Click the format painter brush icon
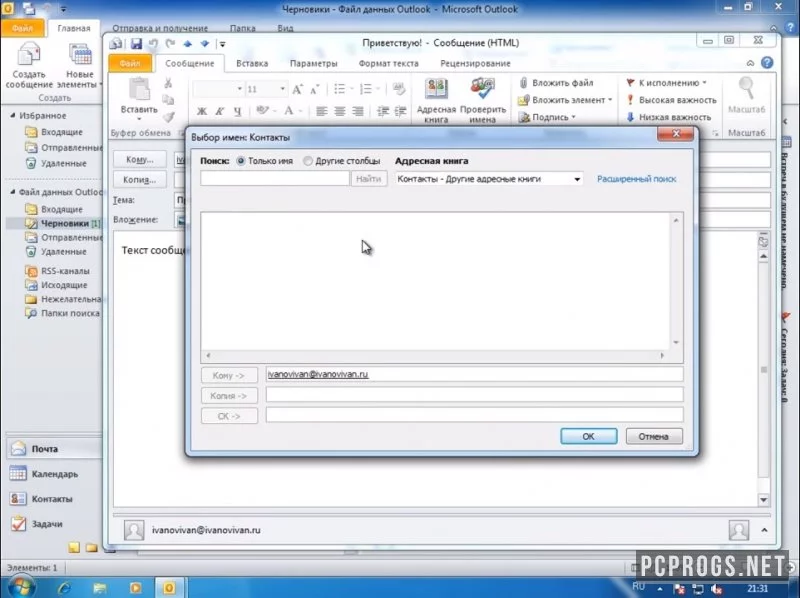Viewport: 800px width, 598px height. [168, 117]
